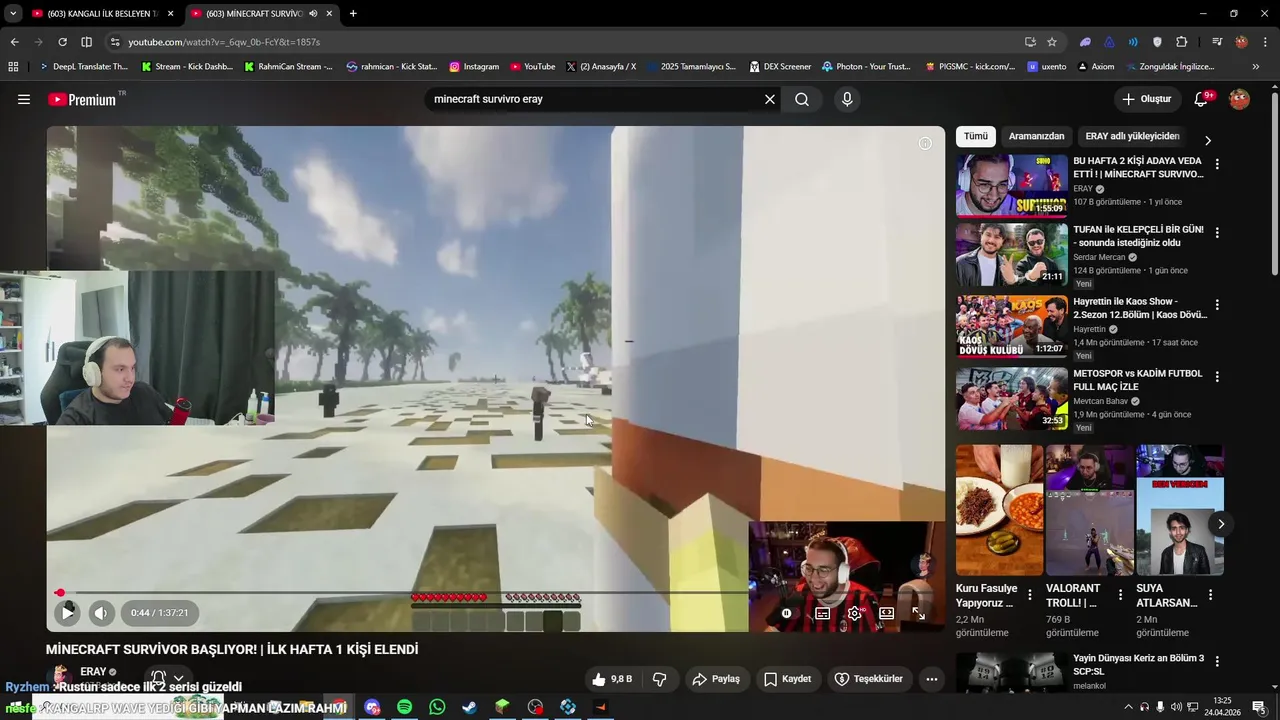
Task: Enter fullscreen in the video player
Action: pyautogui.click(x=918, y=613)
